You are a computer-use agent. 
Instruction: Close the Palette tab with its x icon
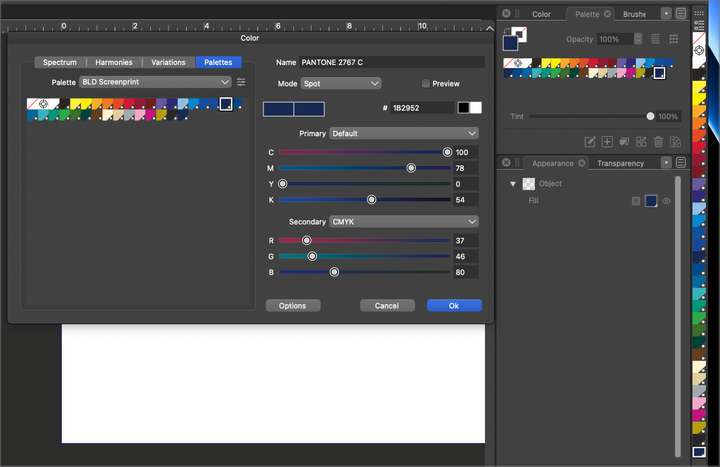tap(608, 14)
